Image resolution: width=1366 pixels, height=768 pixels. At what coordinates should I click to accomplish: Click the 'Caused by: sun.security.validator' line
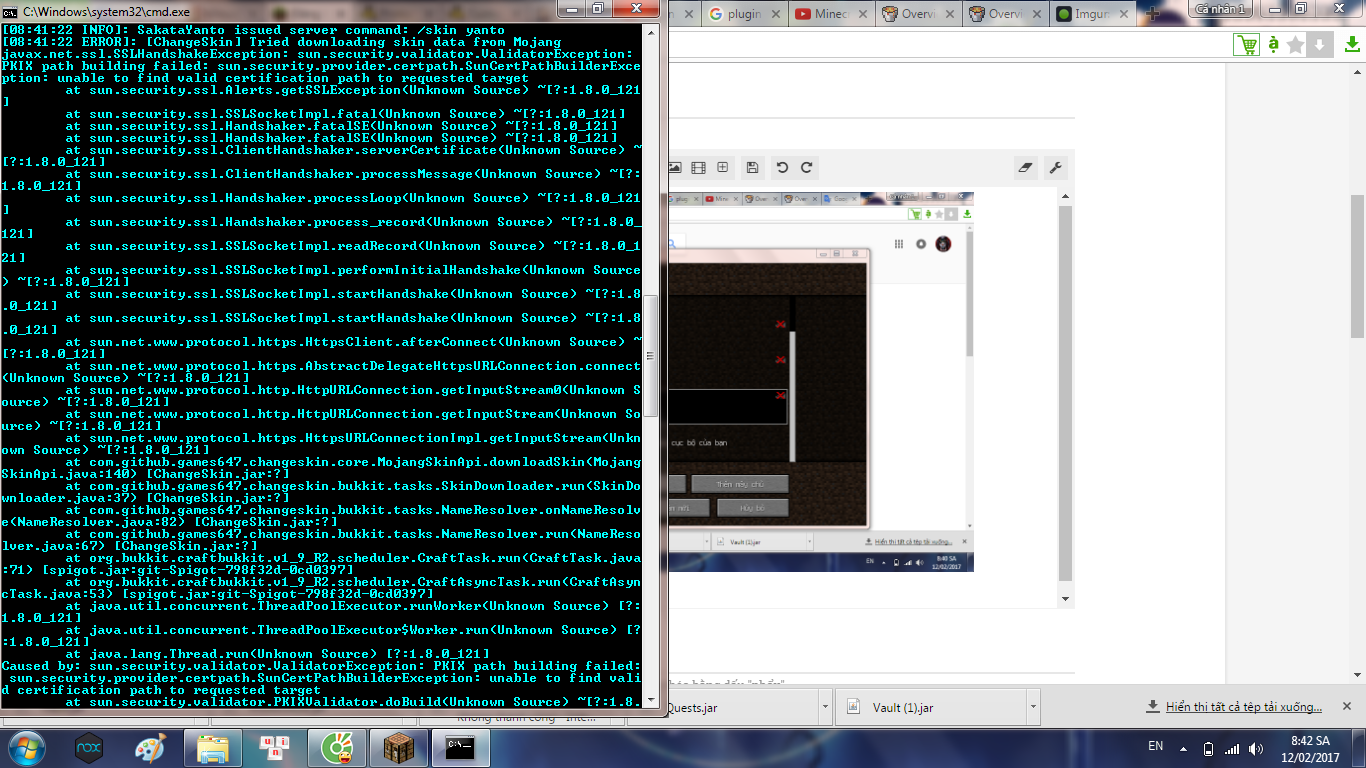322,666
